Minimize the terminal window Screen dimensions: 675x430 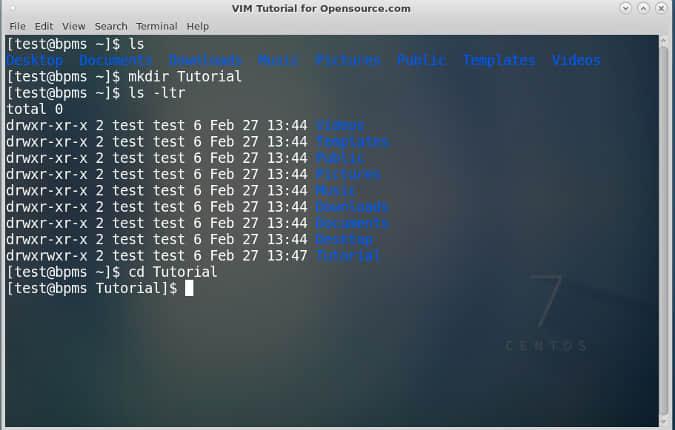(x=626, y=8)
